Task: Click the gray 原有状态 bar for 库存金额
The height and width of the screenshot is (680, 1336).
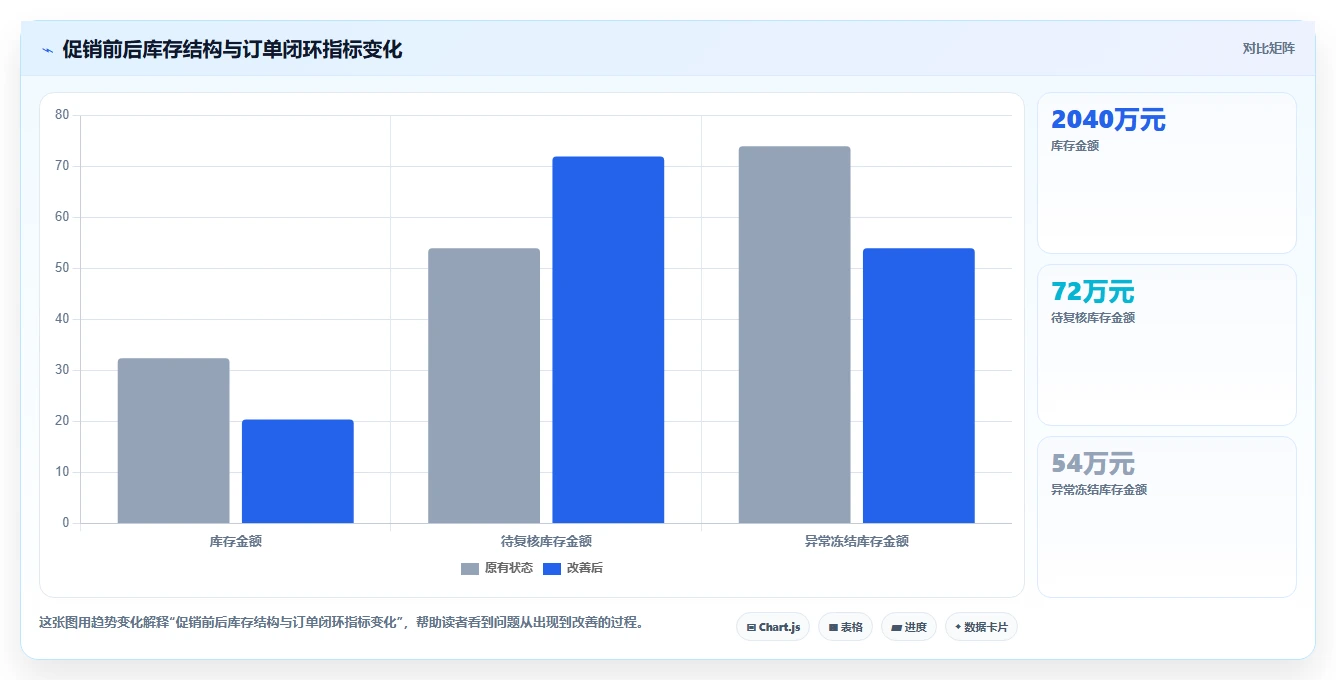Action: (x=173, y=441)
